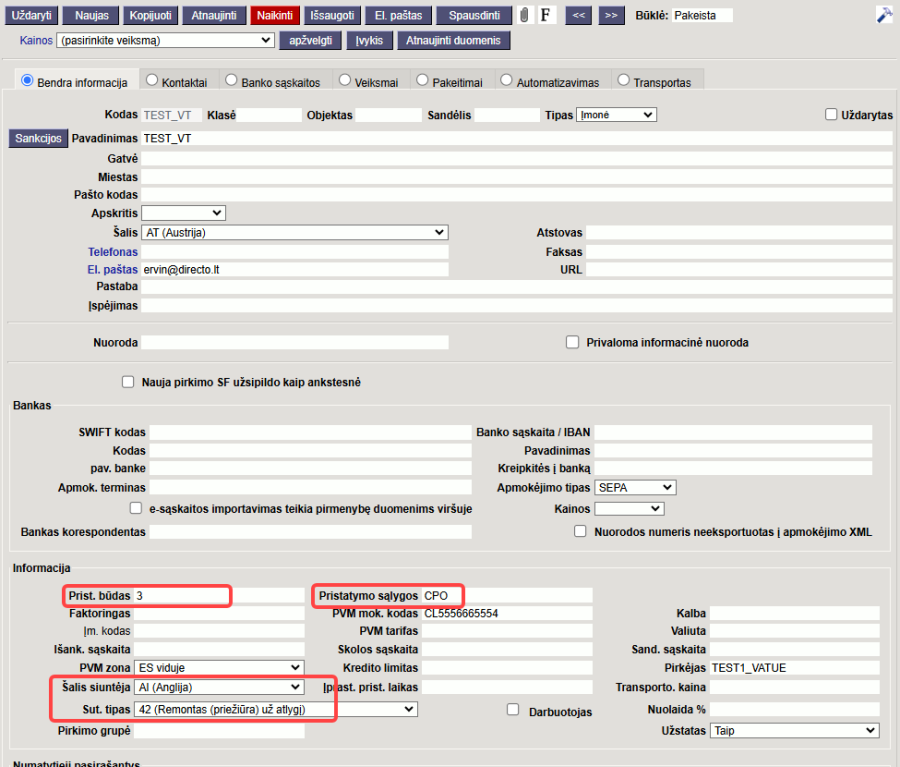The height and width of the screenshot is (767, 900).
Task: Open the paperclip attachments icon
Action: pyautogui.click(x=524, y=15)
